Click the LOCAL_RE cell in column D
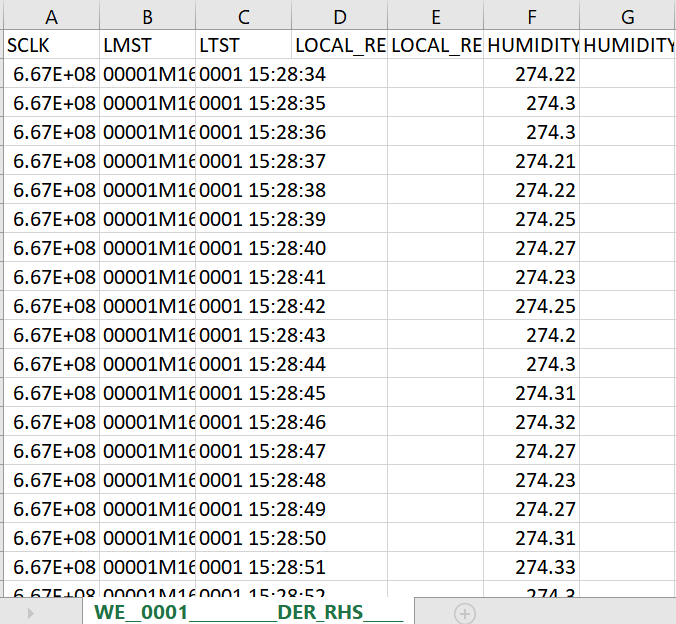Image resolution: width=676 pixels, height=624 pixels. (x=340, y=45)
